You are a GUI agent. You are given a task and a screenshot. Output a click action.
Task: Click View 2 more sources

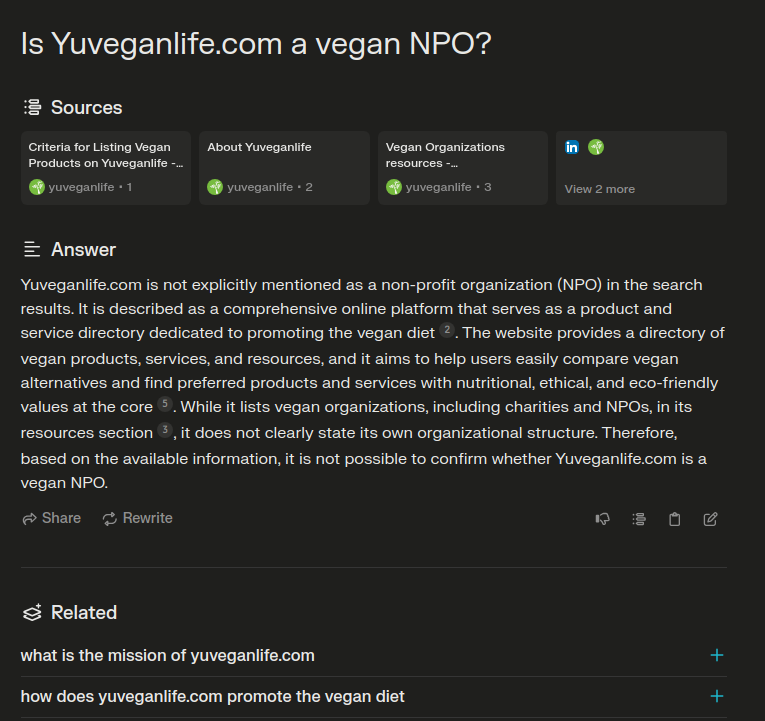[600, 189]
